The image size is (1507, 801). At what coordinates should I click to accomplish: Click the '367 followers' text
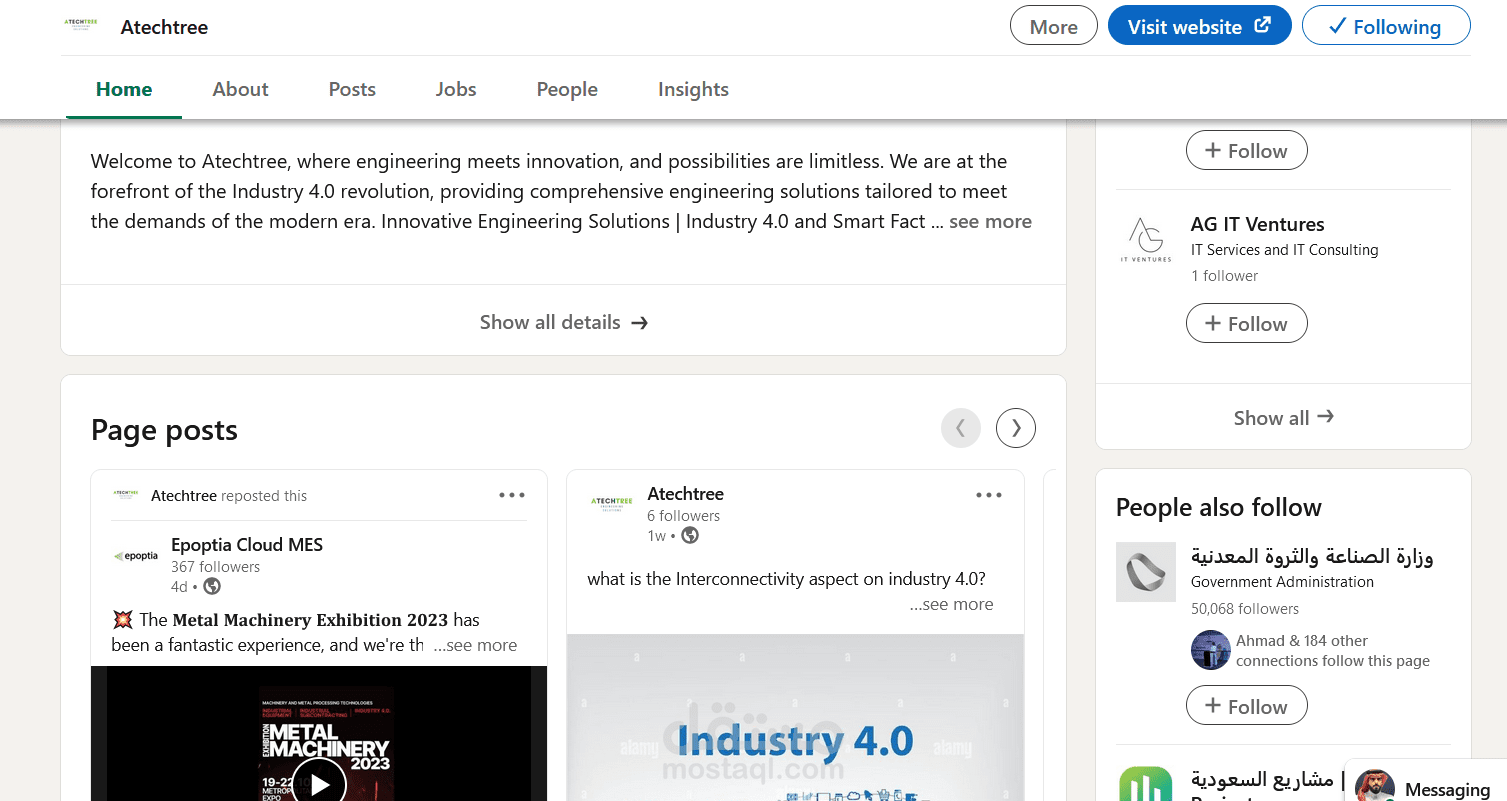pyautogui.click(x=215, y=567)
